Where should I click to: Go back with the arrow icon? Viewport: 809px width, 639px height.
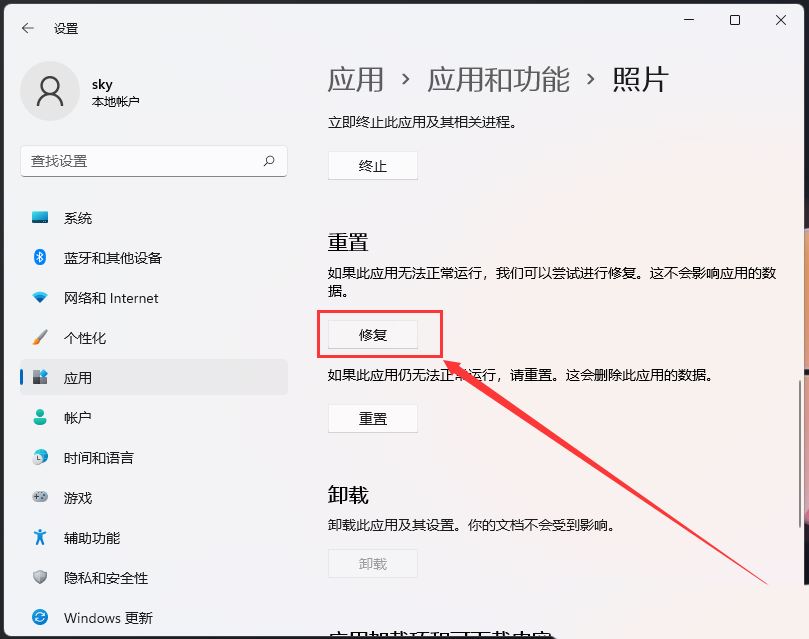tap(28, 28)
